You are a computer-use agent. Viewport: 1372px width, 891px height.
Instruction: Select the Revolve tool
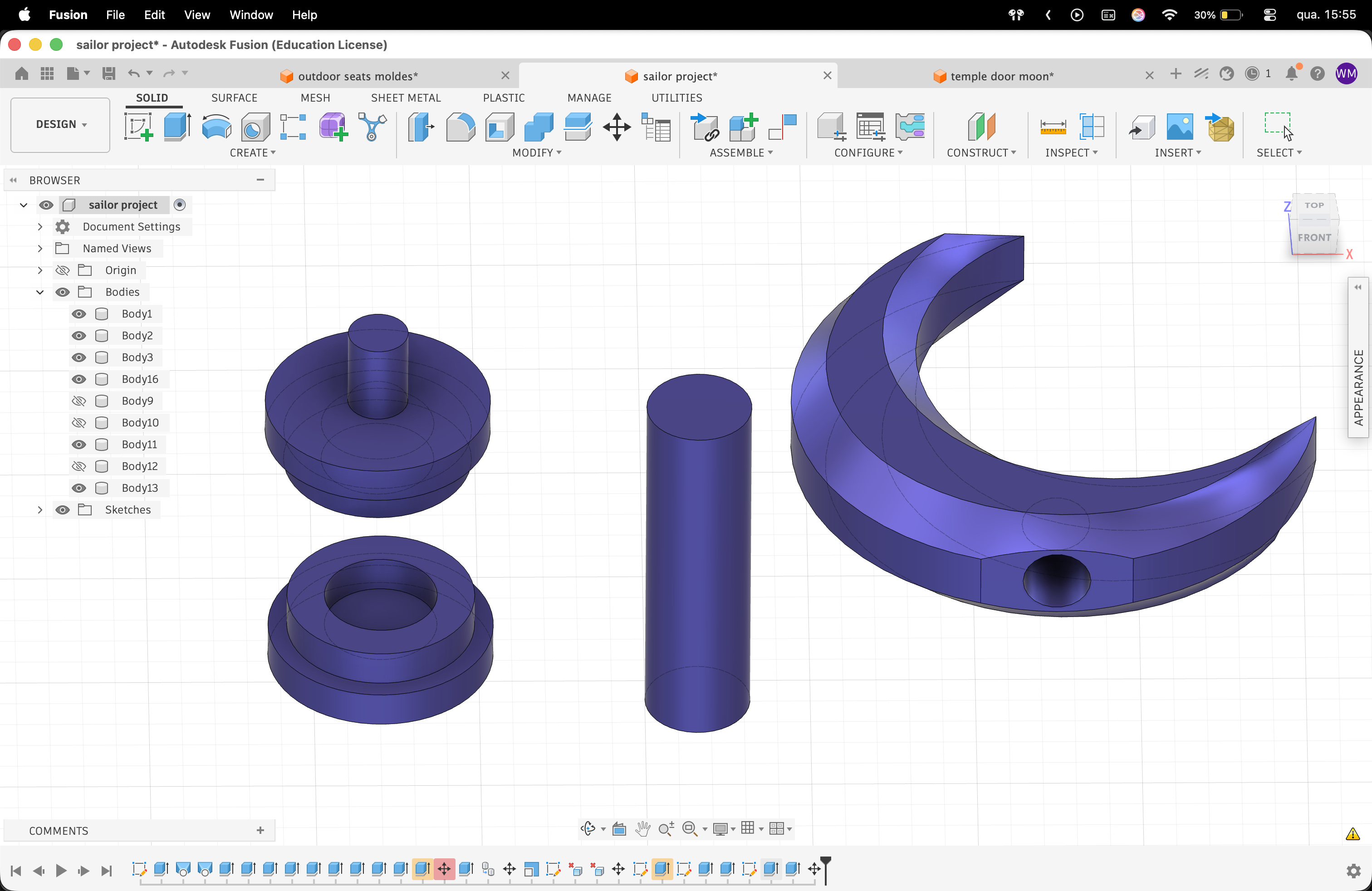click(x=216, y=126)
